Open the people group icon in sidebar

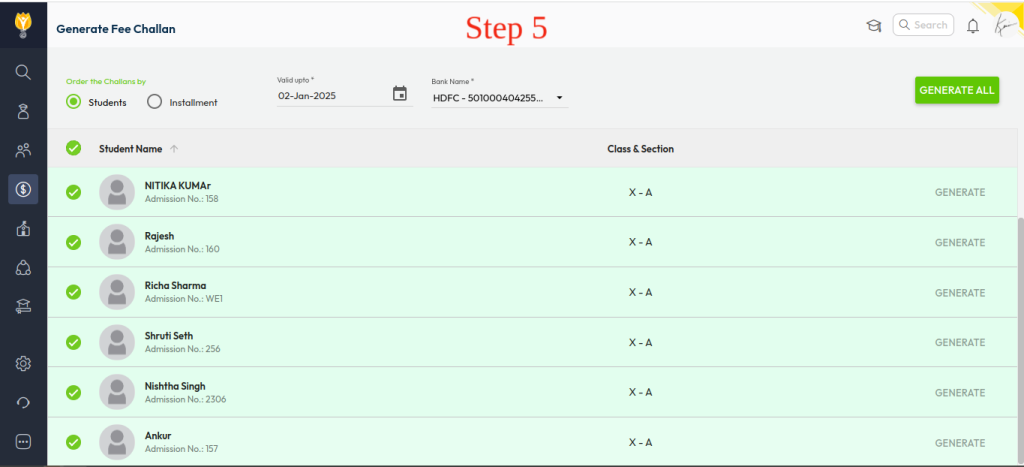coord(23,151)
